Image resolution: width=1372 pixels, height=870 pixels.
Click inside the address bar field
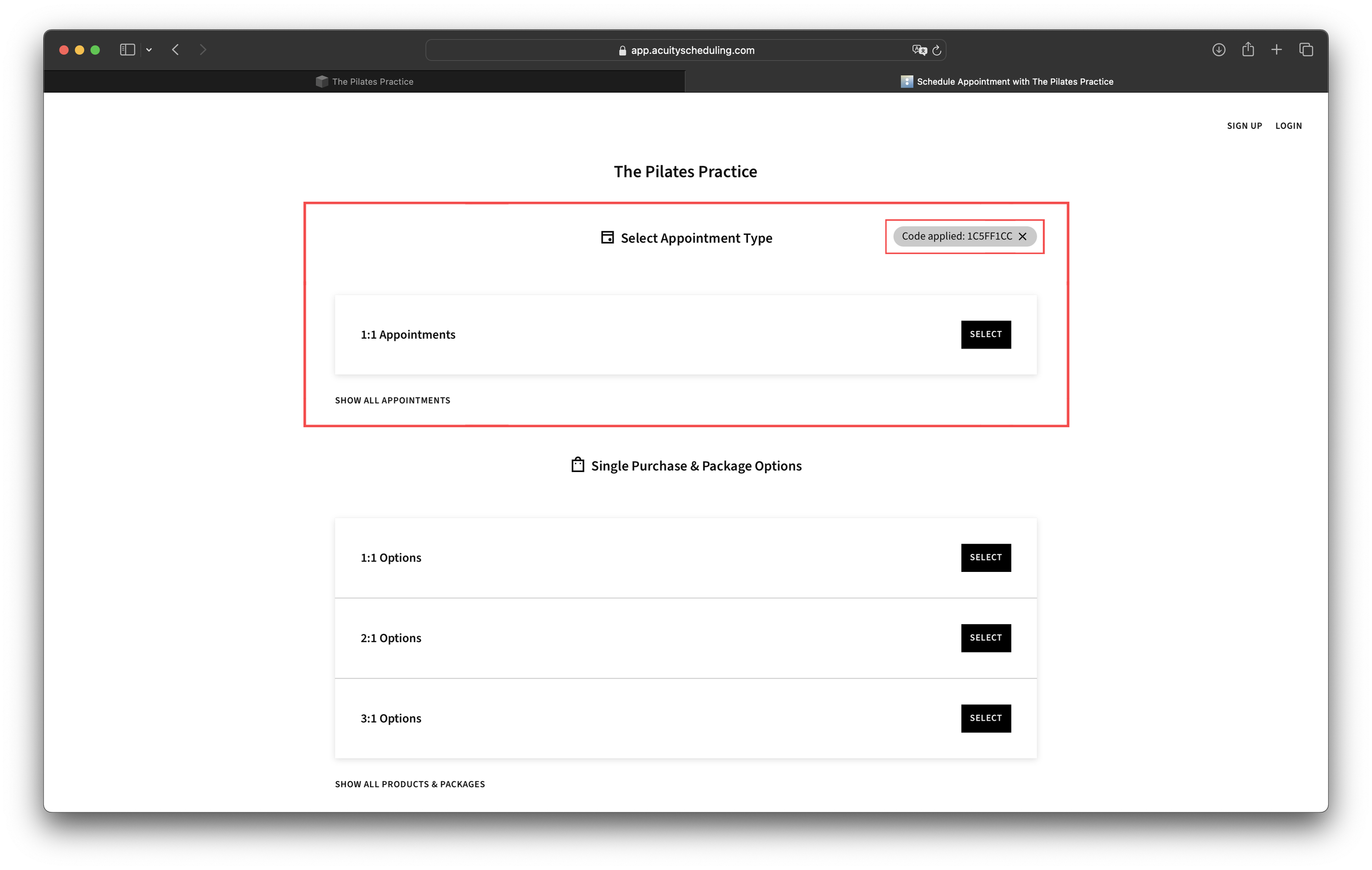(x=741, y=50)
